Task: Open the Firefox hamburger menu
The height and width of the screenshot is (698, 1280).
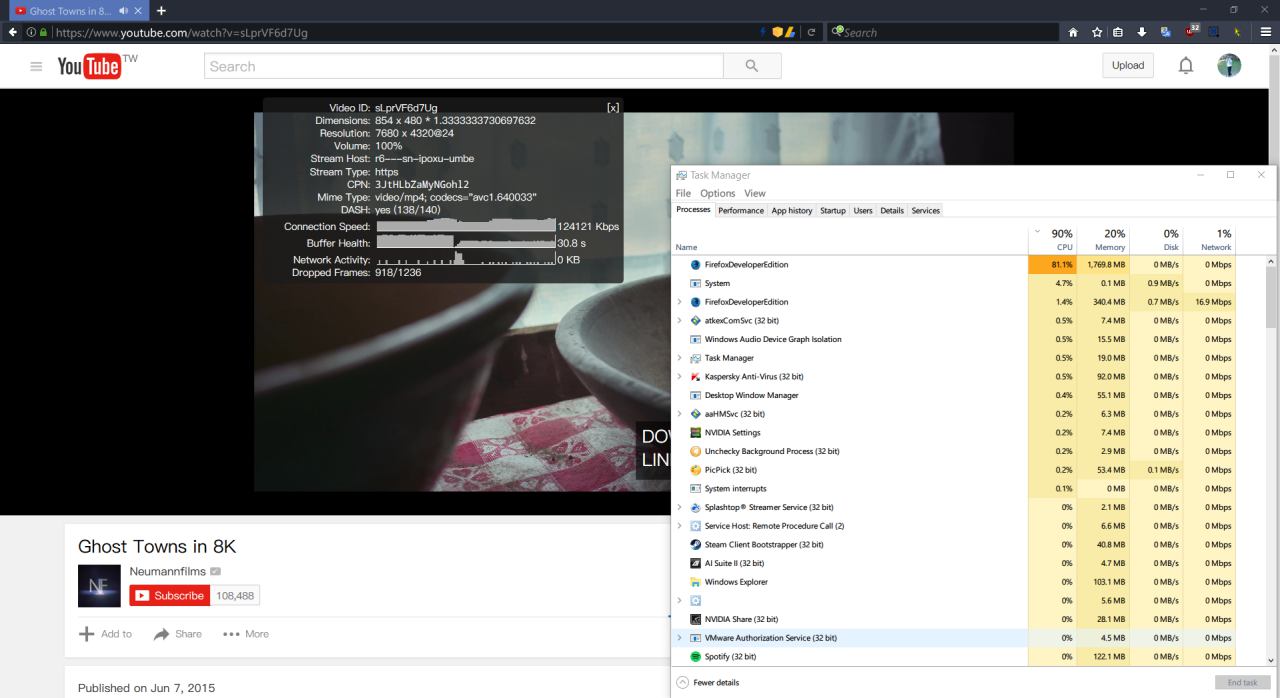Action: (x=1265, y=32)
